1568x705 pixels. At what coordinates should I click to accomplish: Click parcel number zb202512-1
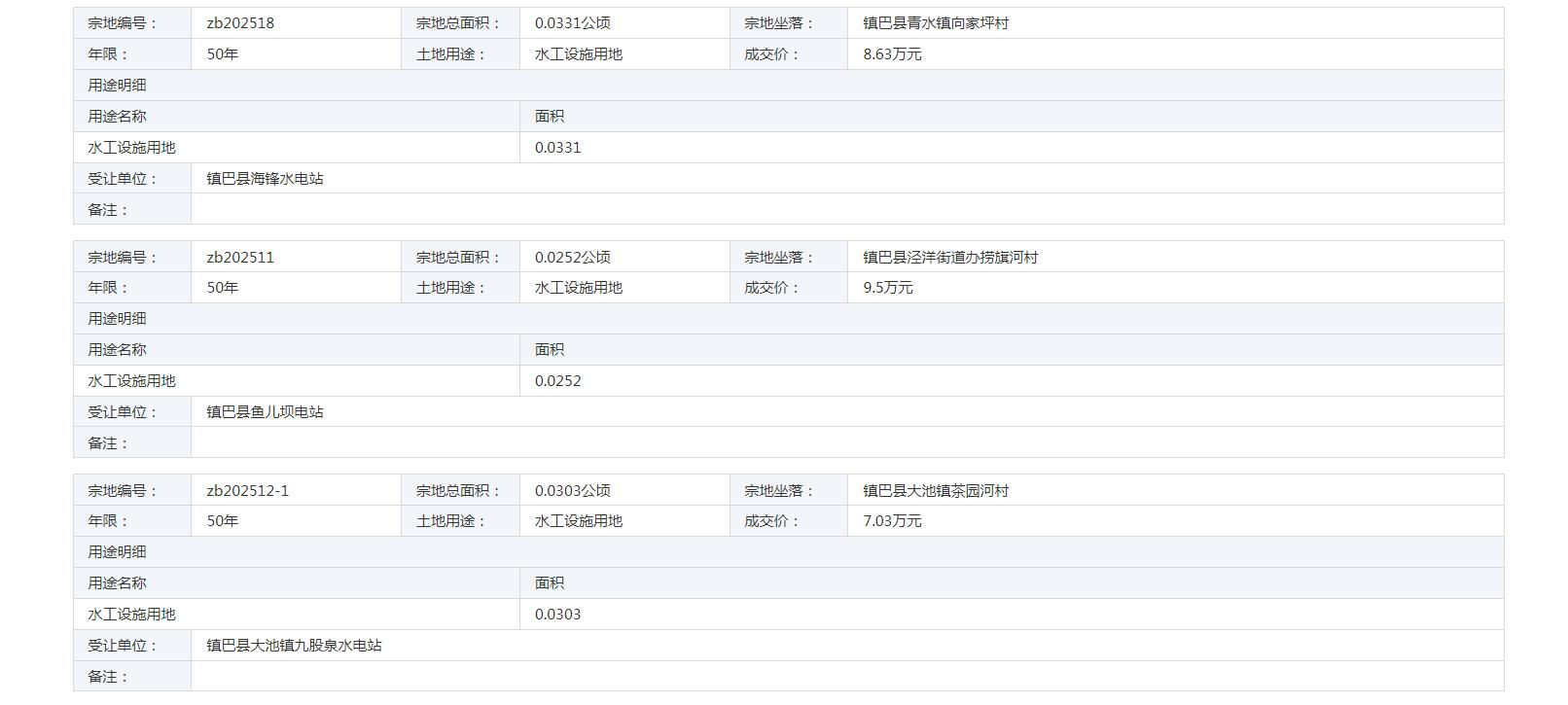pos(247,491)
